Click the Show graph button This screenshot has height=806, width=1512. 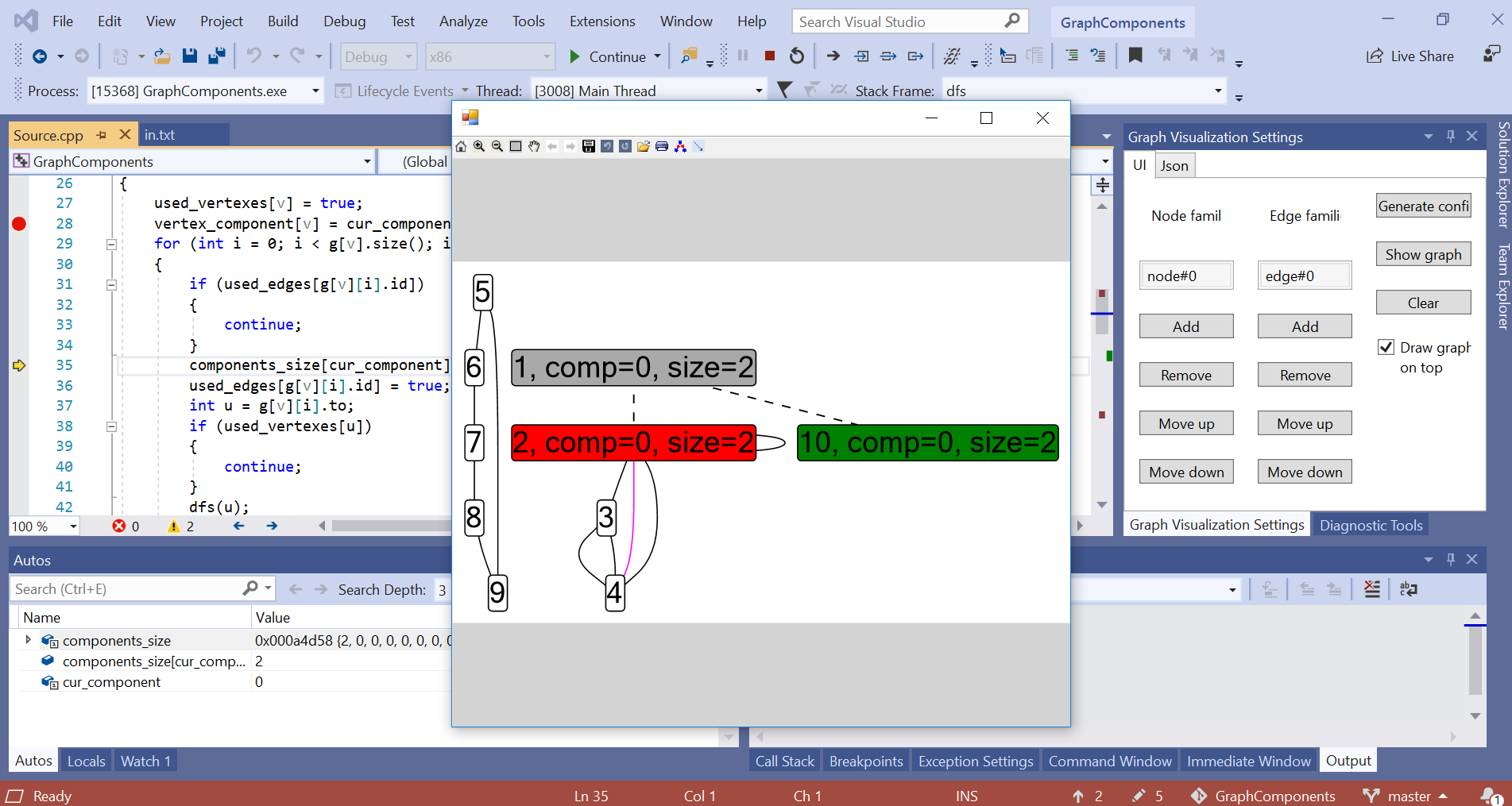[1423, 254]
